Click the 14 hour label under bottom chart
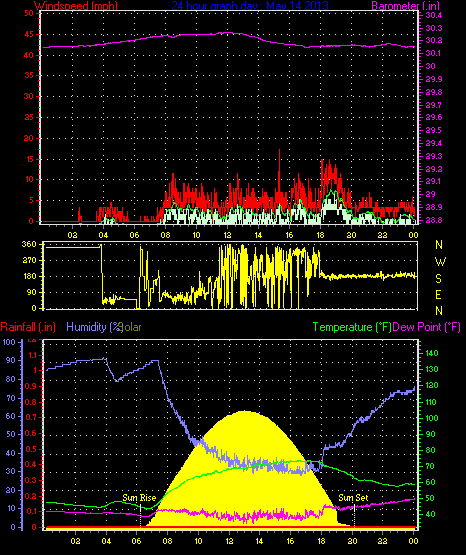 point(259,541)
